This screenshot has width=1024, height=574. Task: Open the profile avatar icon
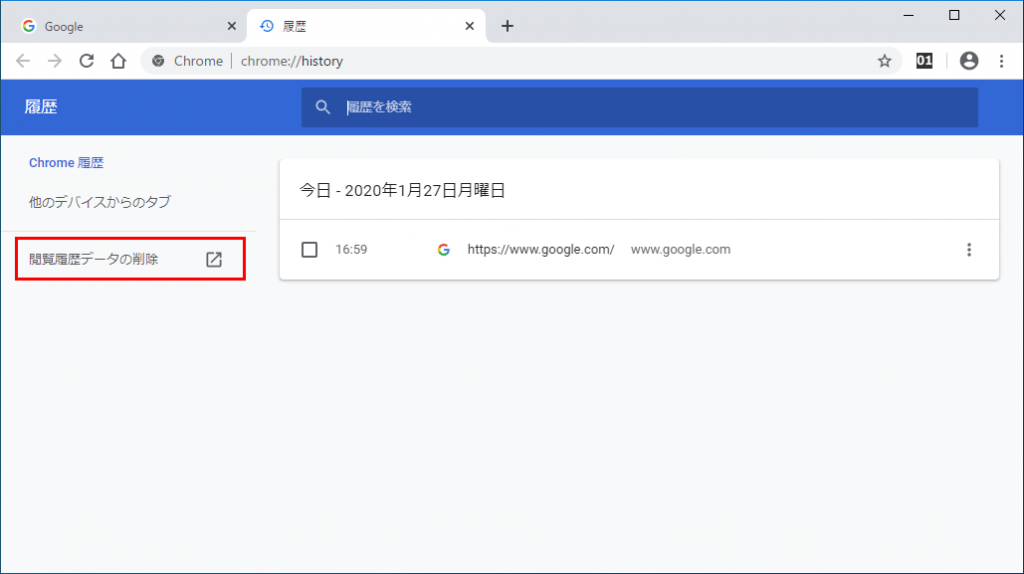click(969, 61)
